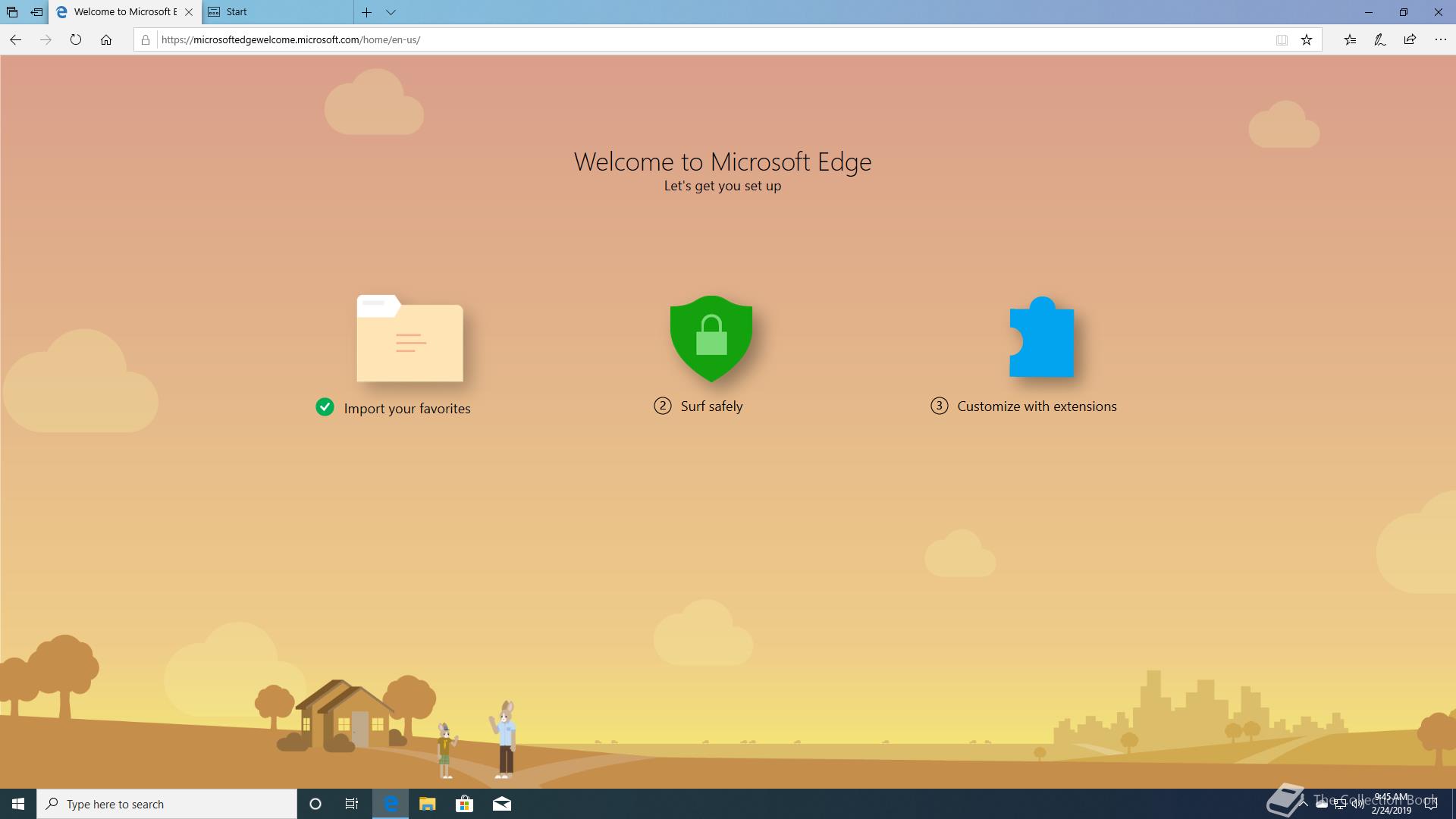This screenshot has width=1456, height=819.
Task: Minimize the Edge window
Action: click(1368, 12)
